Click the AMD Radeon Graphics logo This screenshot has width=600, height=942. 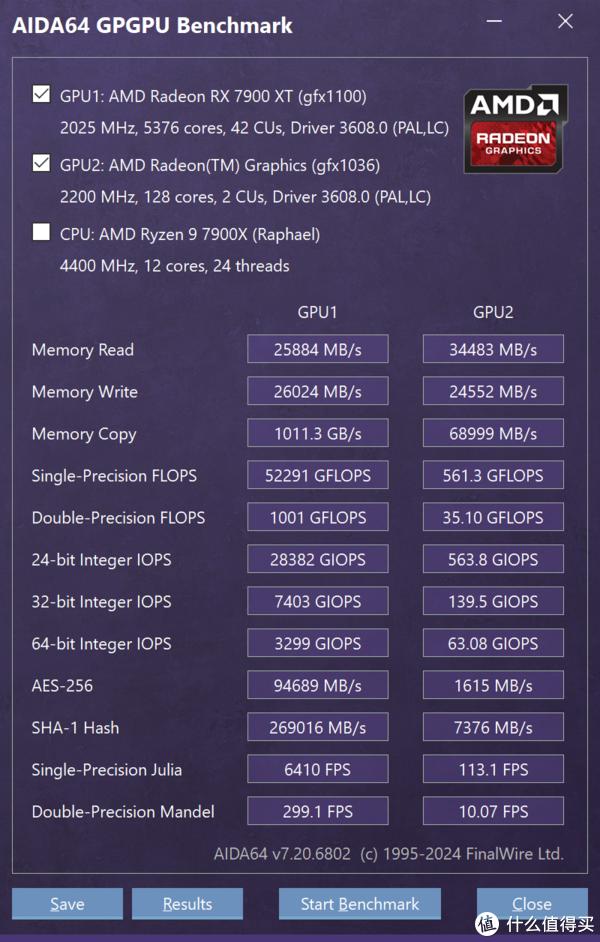click(x=516, y=129)
